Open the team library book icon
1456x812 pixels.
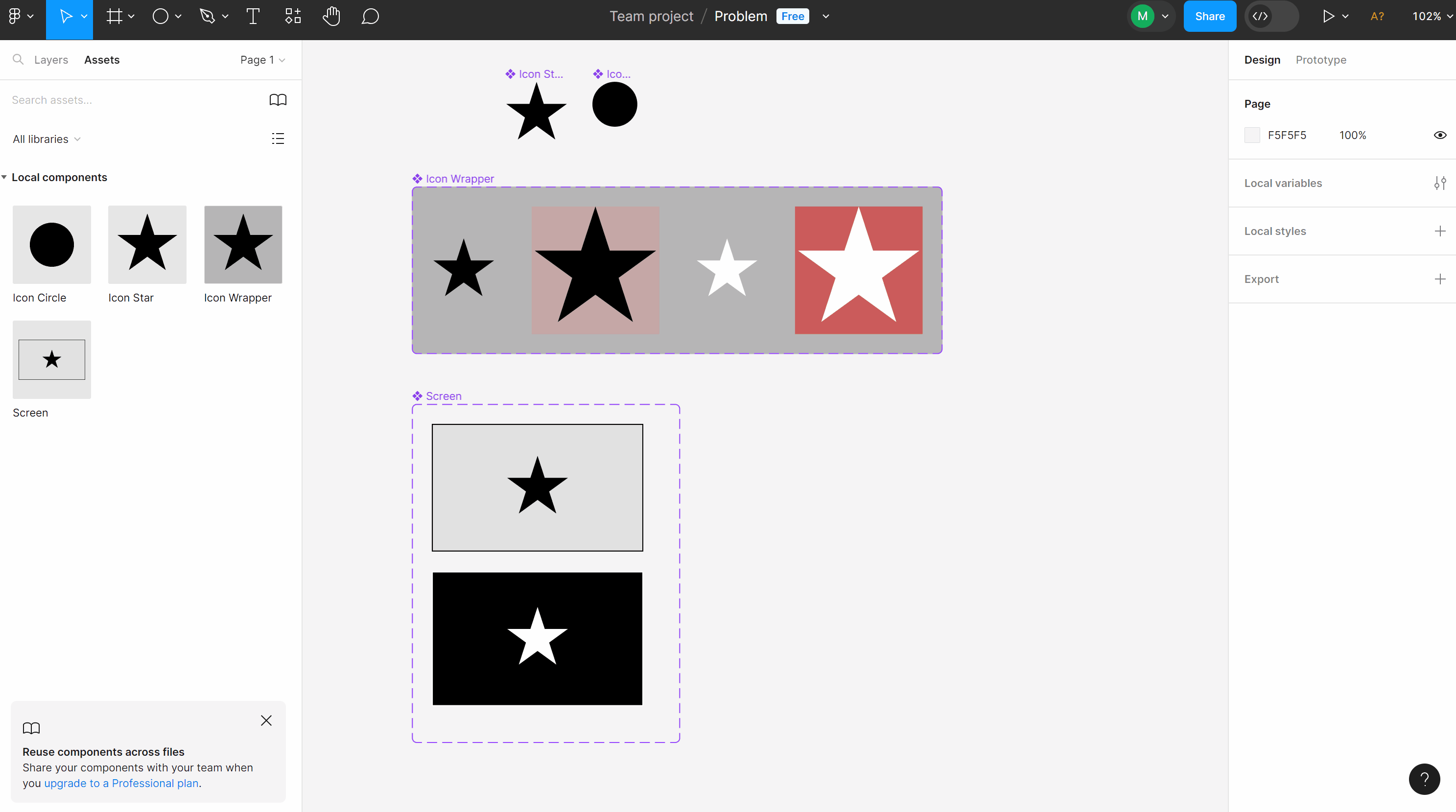tap(278, 100)
